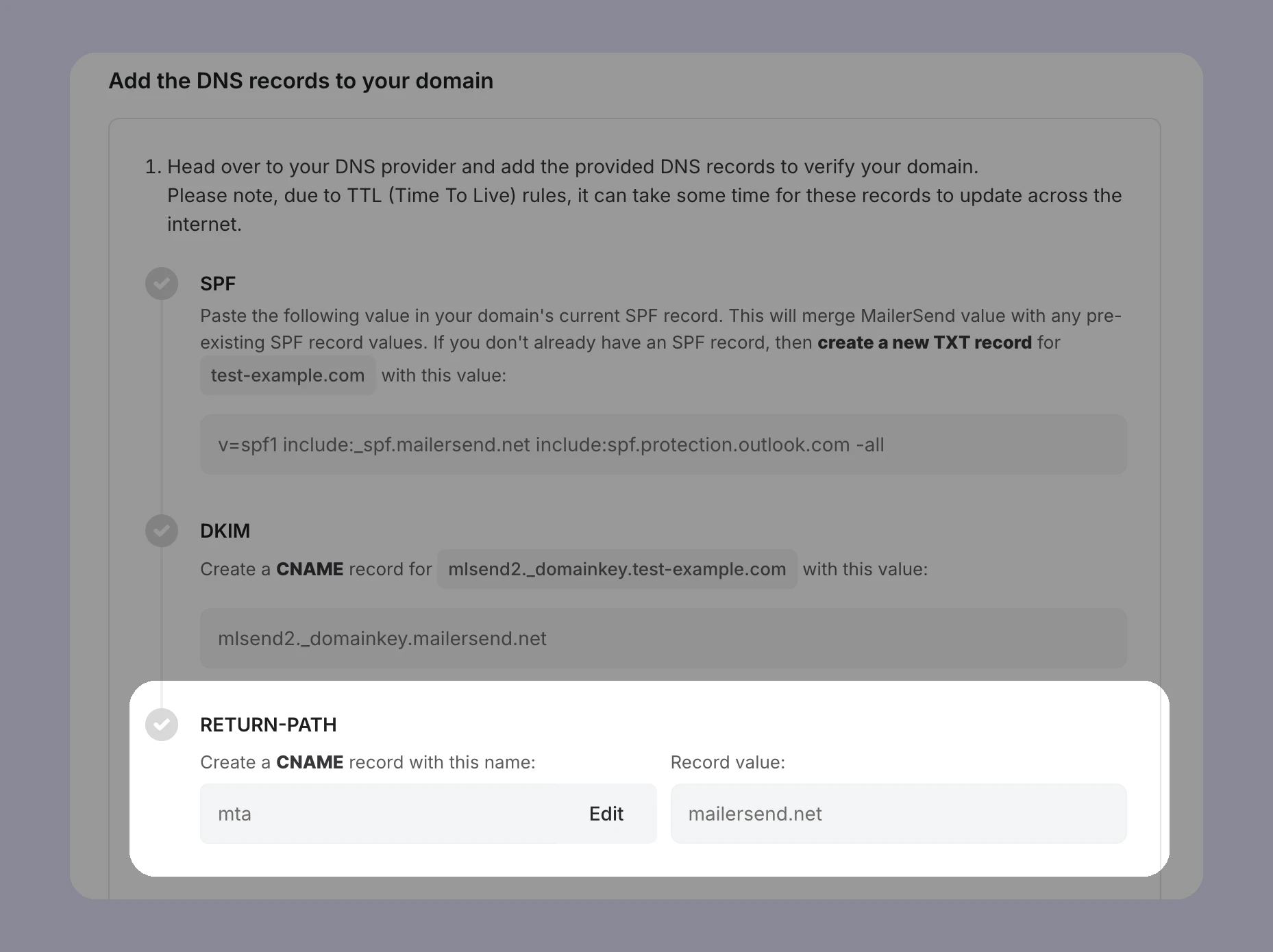The image size is (1273, 952).
Task: Expand the SPF record section
Action: tap(217, 283)
